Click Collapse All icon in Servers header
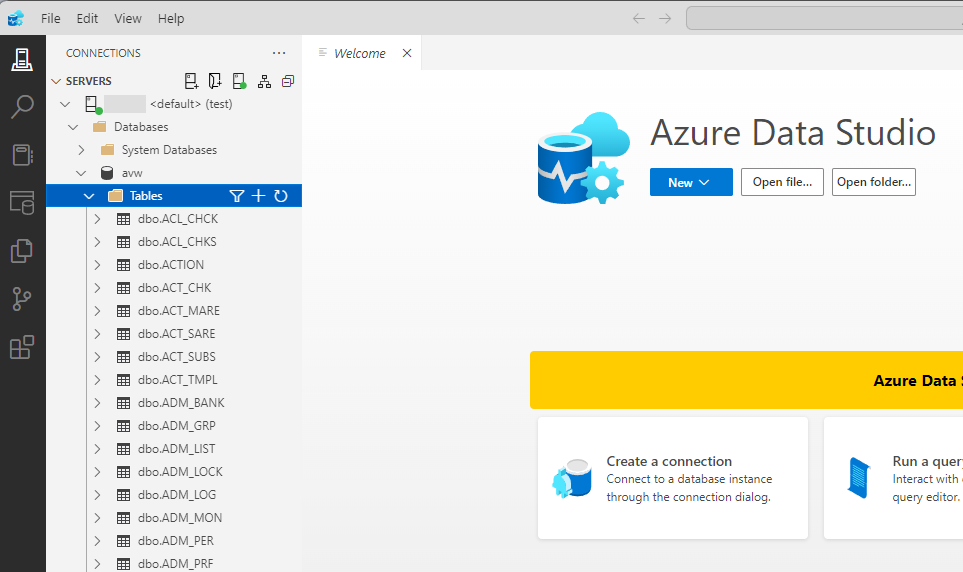Screen dimensions: 963x572 (x=287, y=81)
